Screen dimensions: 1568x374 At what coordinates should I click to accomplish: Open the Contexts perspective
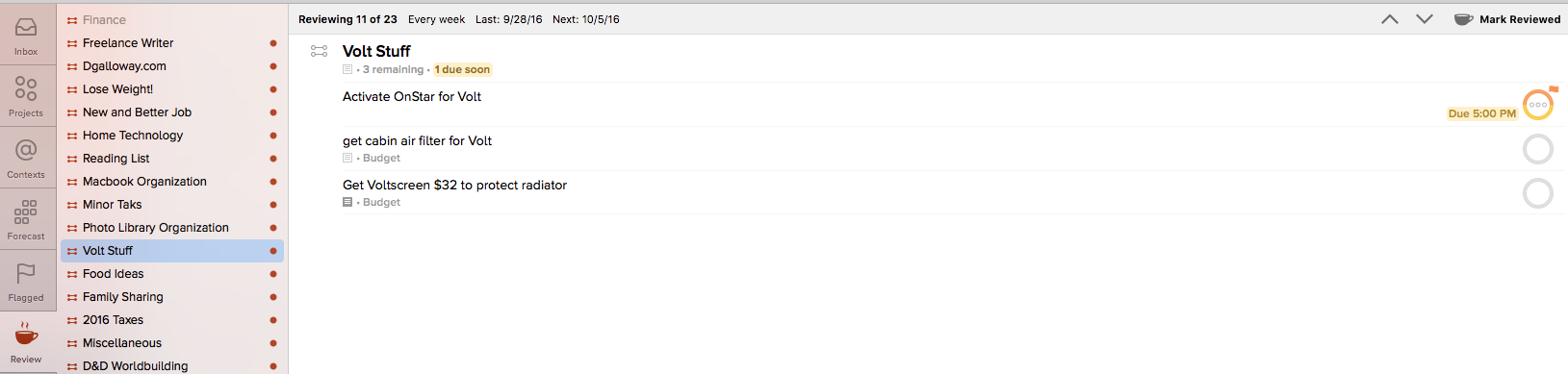[x=26, y=159]
